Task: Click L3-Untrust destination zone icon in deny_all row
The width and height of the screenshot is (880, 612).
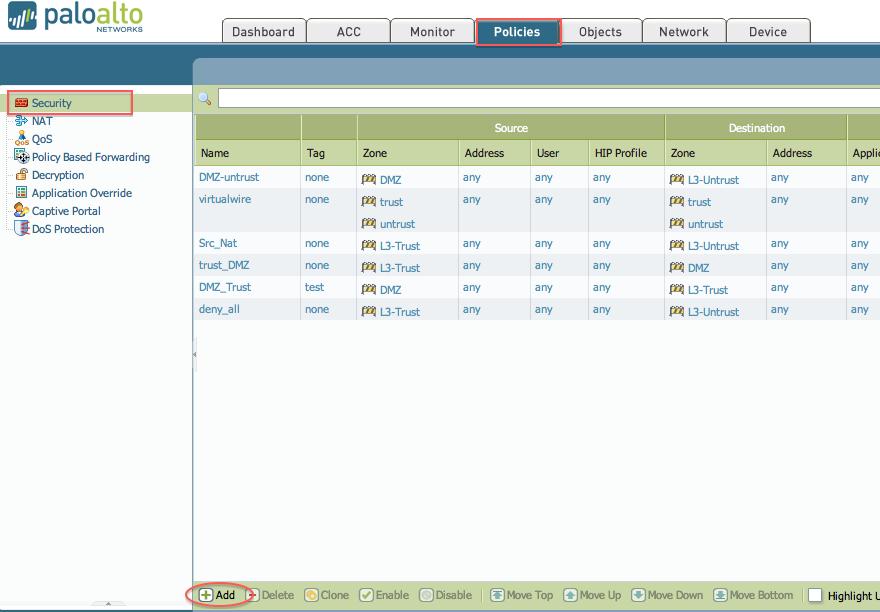Action: pyautogui.click(x=677, y=311)
